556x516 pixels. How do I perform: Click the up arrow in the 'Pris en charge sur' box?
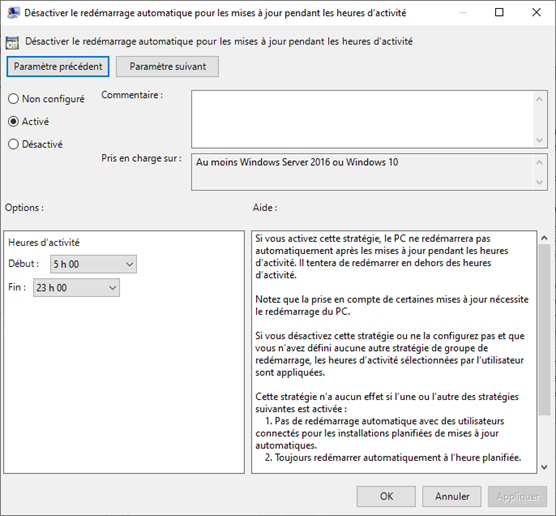tap(539, 162)
